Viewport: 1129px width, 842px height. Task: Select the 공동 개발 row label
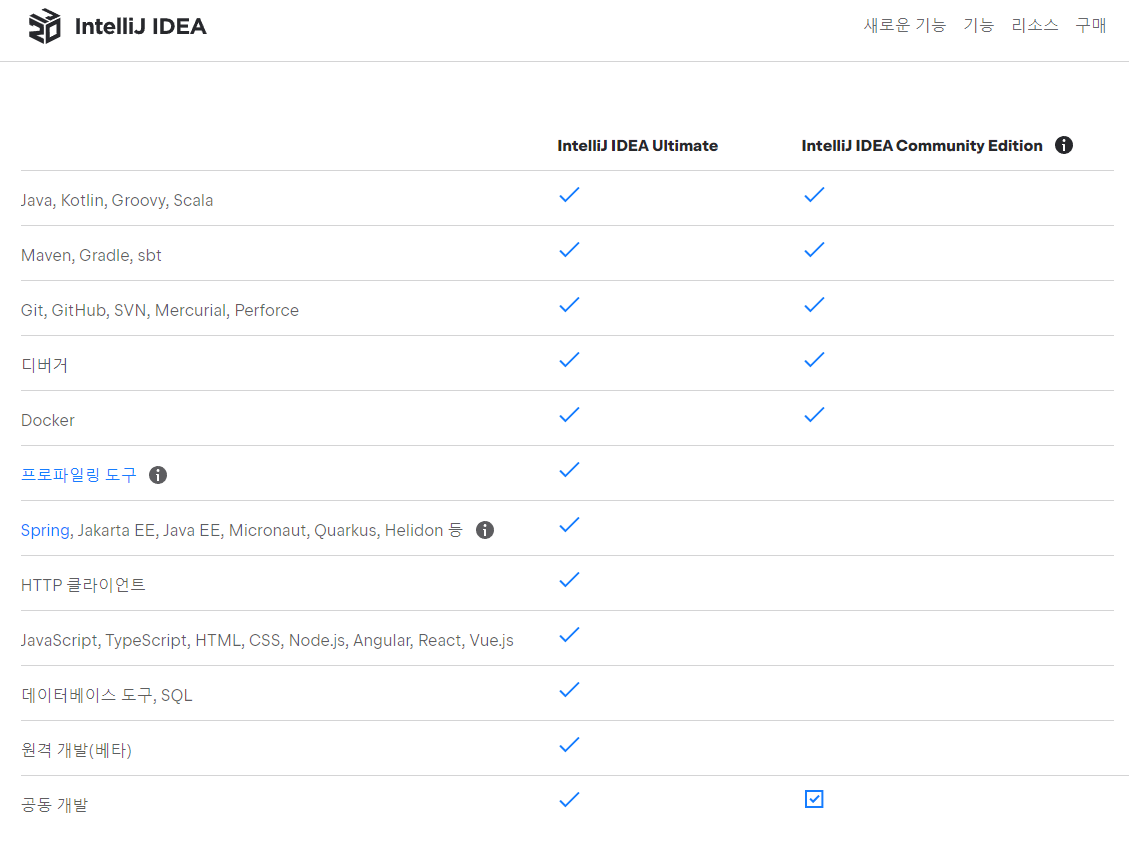pos(54,805)
